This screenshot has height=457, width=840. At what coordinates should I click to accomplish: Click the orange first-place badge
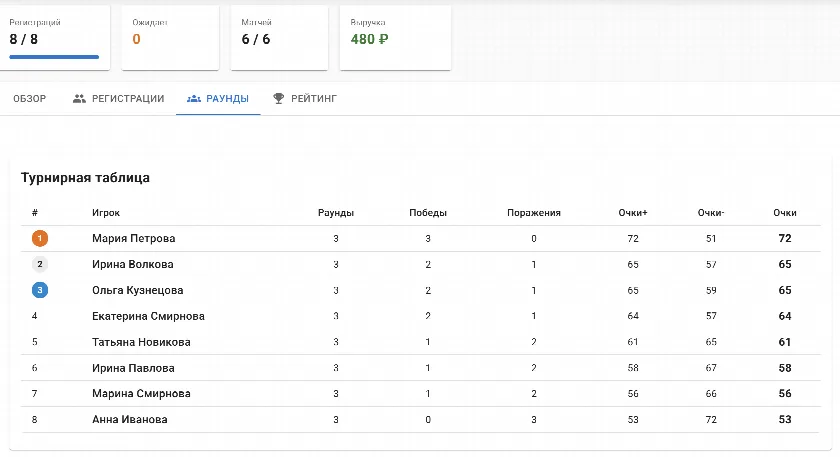tap(40, 238)
